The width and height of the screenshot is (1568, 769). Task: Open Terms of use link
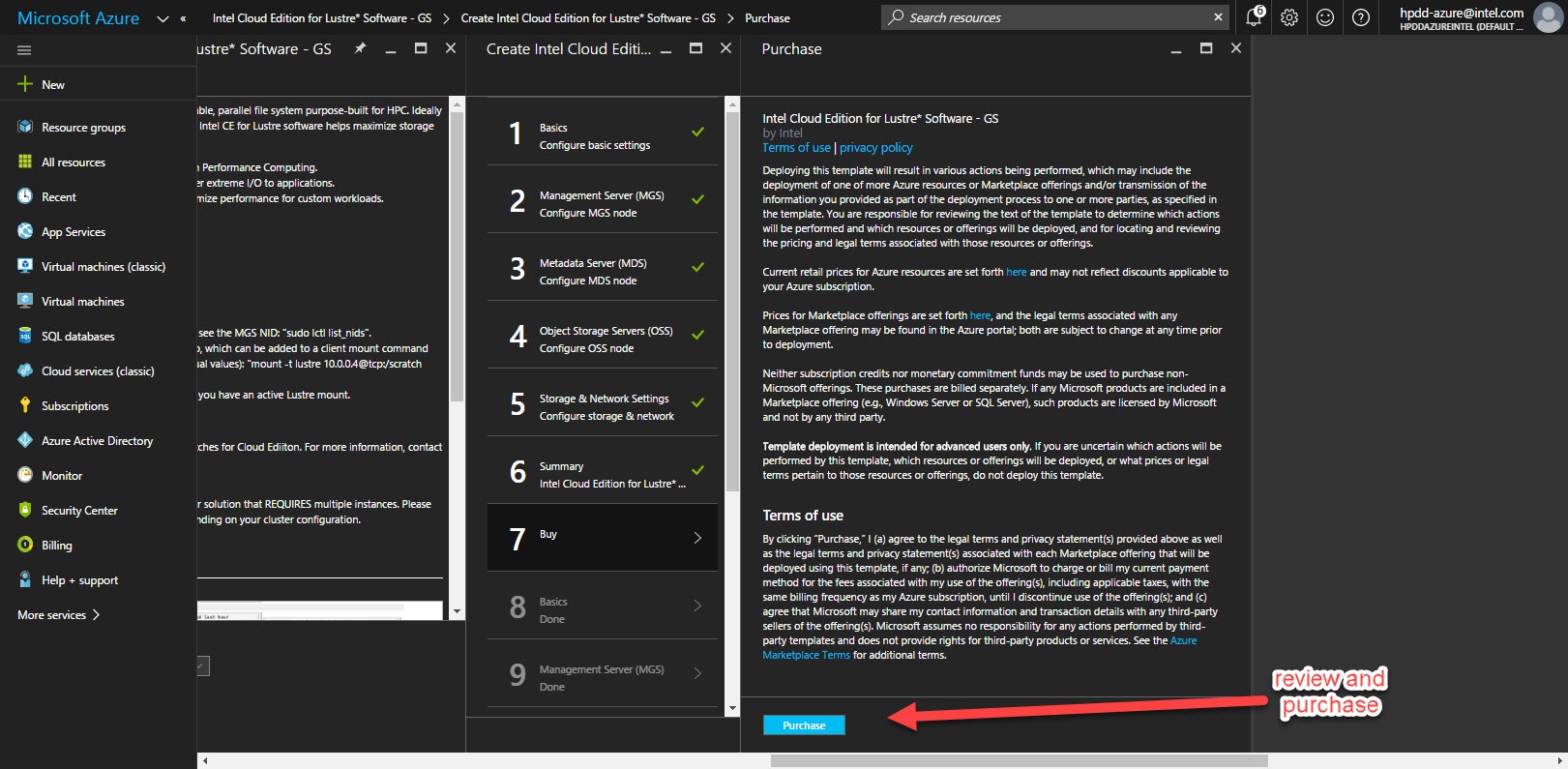click(796, 148)
